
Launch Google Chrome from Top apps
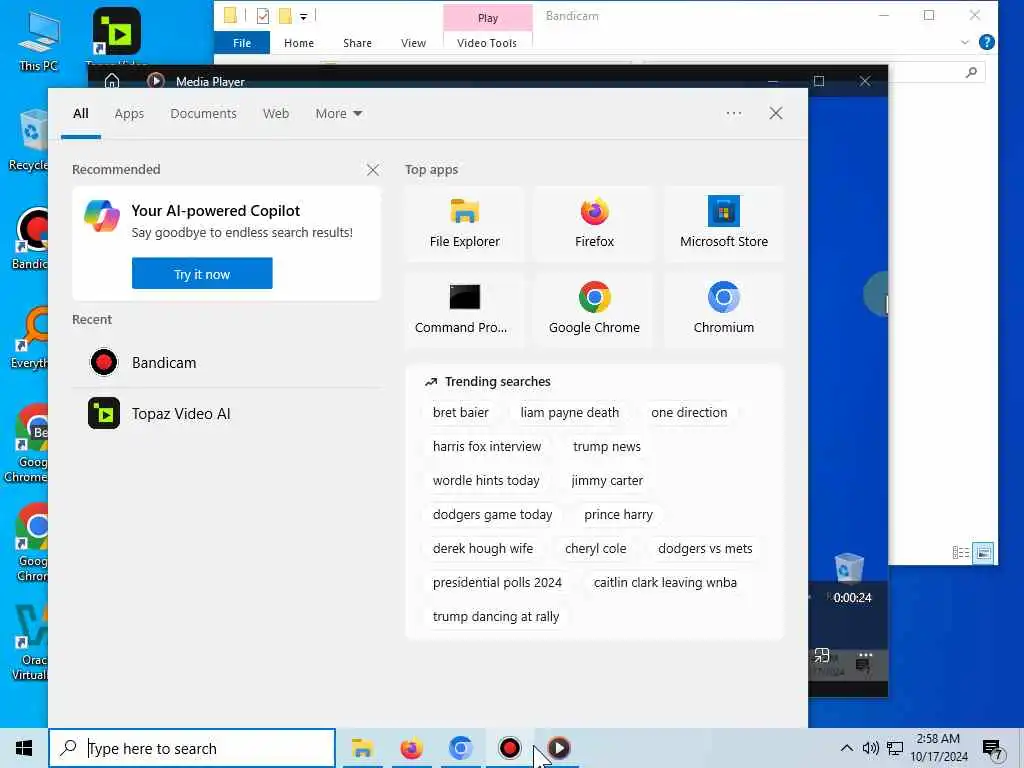(594, 310)
